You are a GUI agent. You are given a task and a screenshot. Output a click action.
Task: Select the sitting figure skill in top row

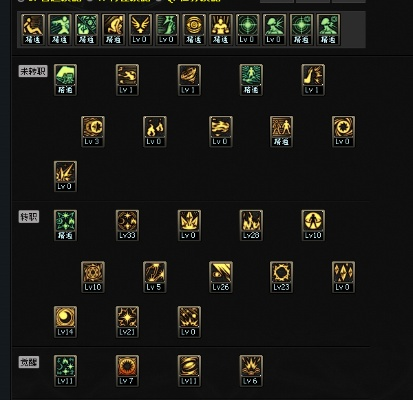pos(33,29)
